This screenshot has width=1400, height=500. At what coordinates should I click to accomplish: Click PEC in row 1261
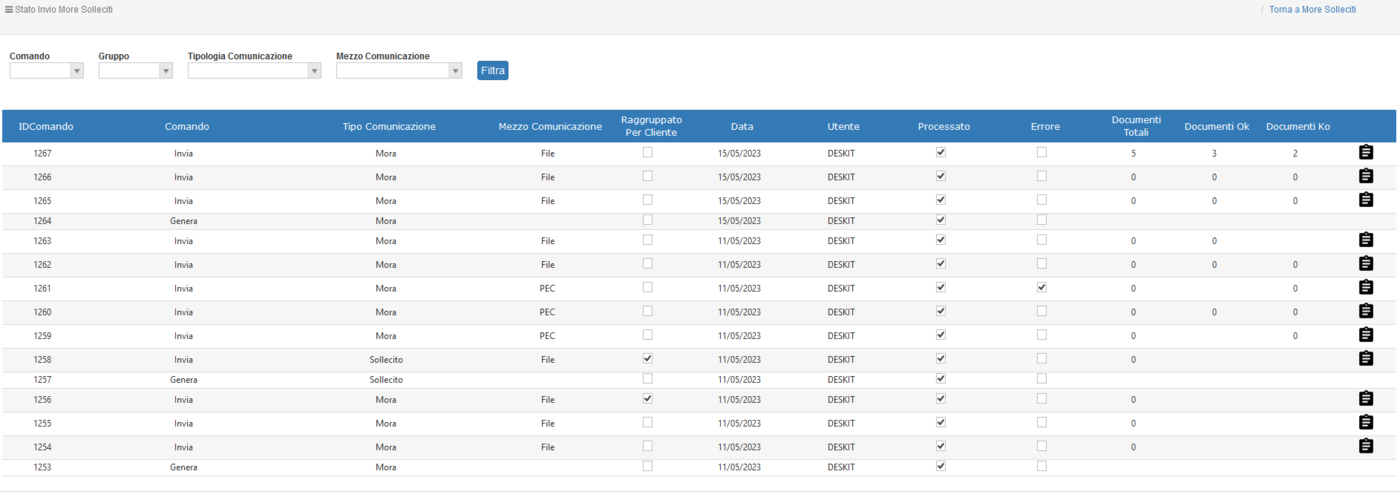pyautogui.click(x=547, y=289)
